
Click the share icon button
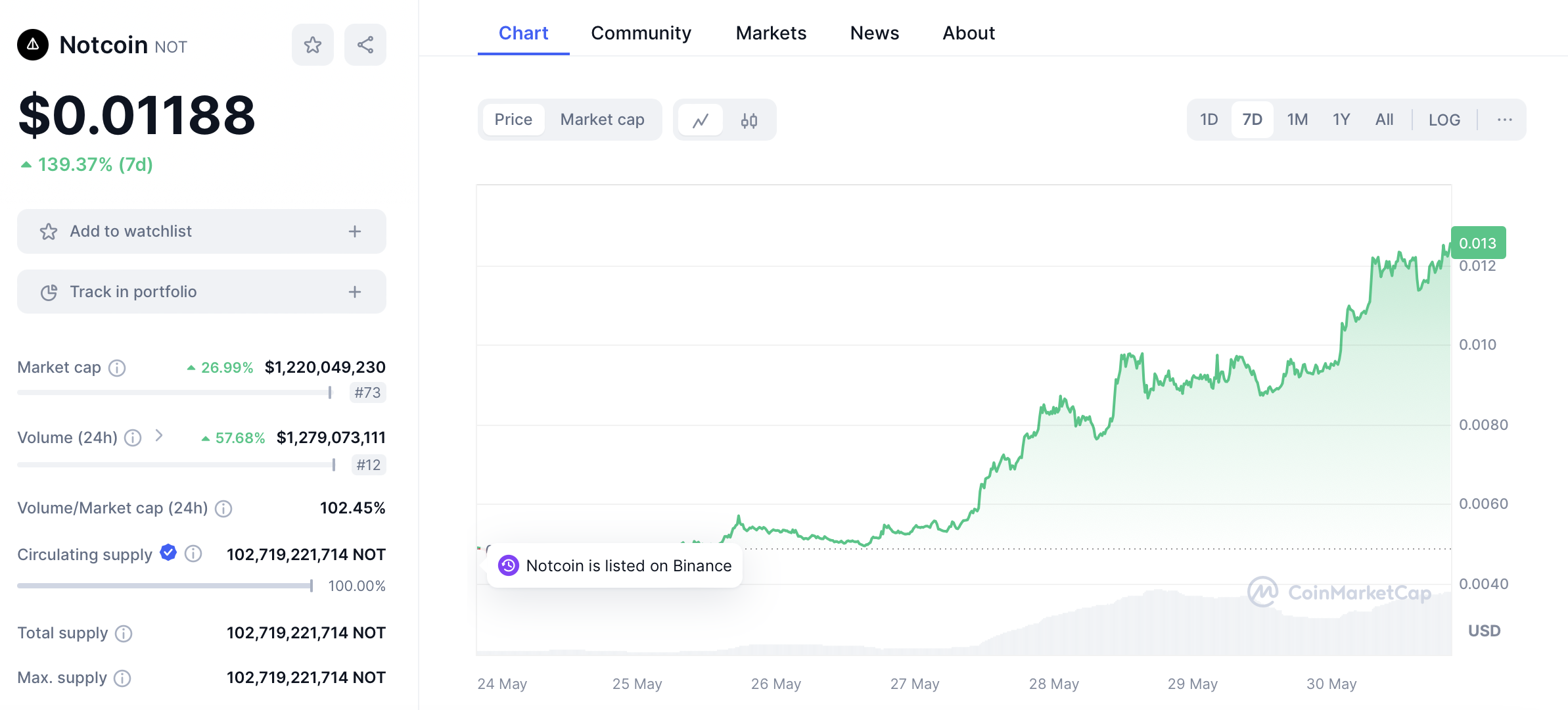(x=365, y=45)
